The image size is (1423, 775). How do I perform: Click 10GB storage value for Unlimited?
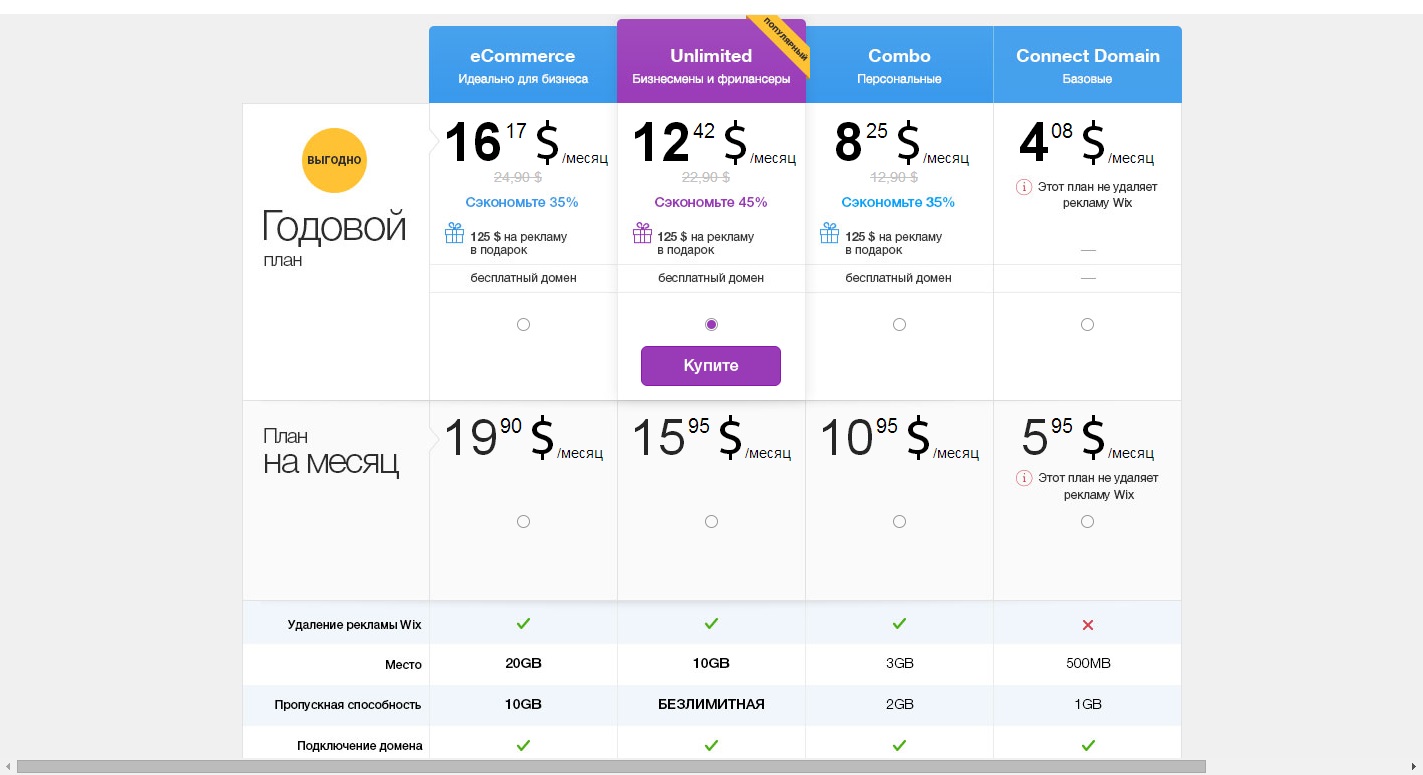pos(711,664)
